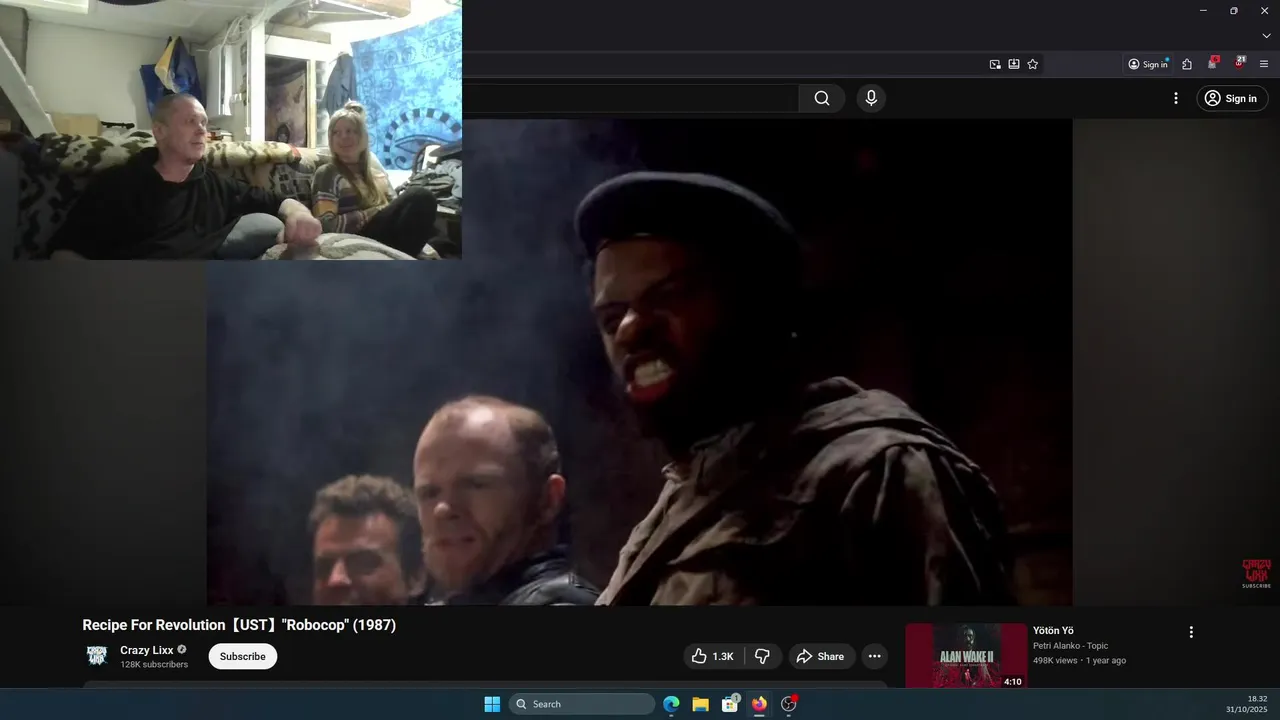Click the video title Recipe For Revolution
The height and width of the screenshot is (720, 1280).
click(x=239, y=625)
